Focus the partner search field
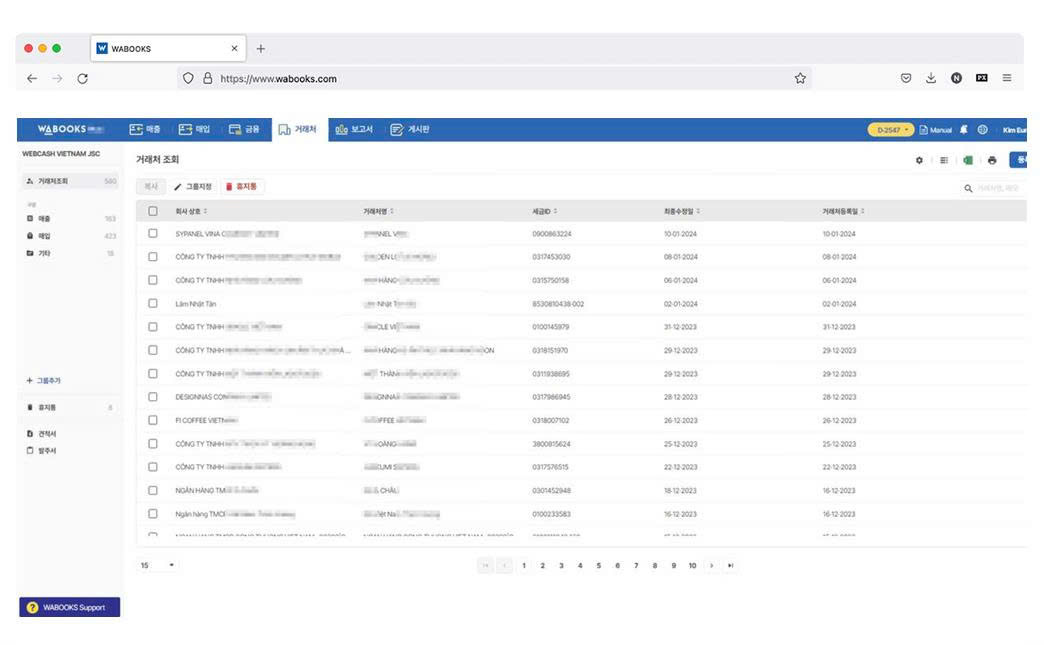1044x645 pixels. pos(997,188)
